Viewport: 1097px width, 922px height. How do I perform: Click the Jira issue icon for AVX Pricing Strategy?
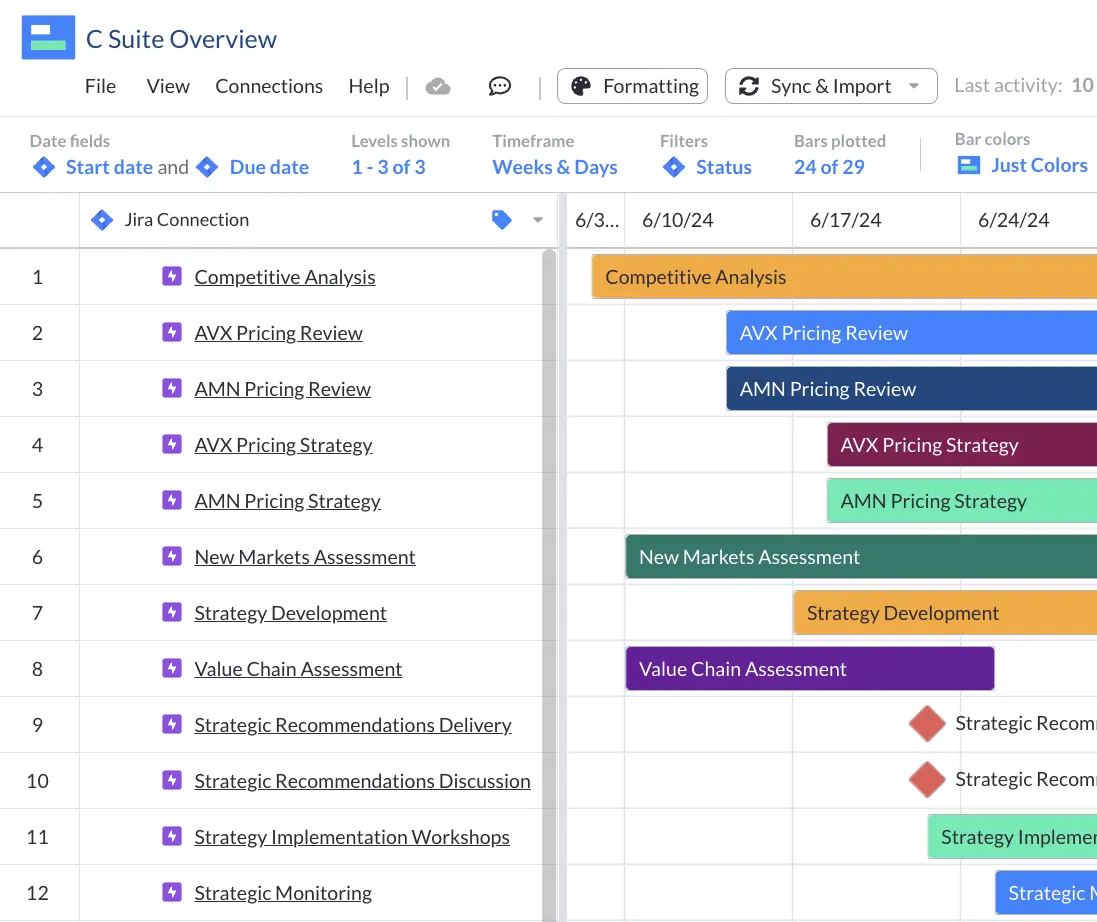pyautogui.click(x=172, y=444)
